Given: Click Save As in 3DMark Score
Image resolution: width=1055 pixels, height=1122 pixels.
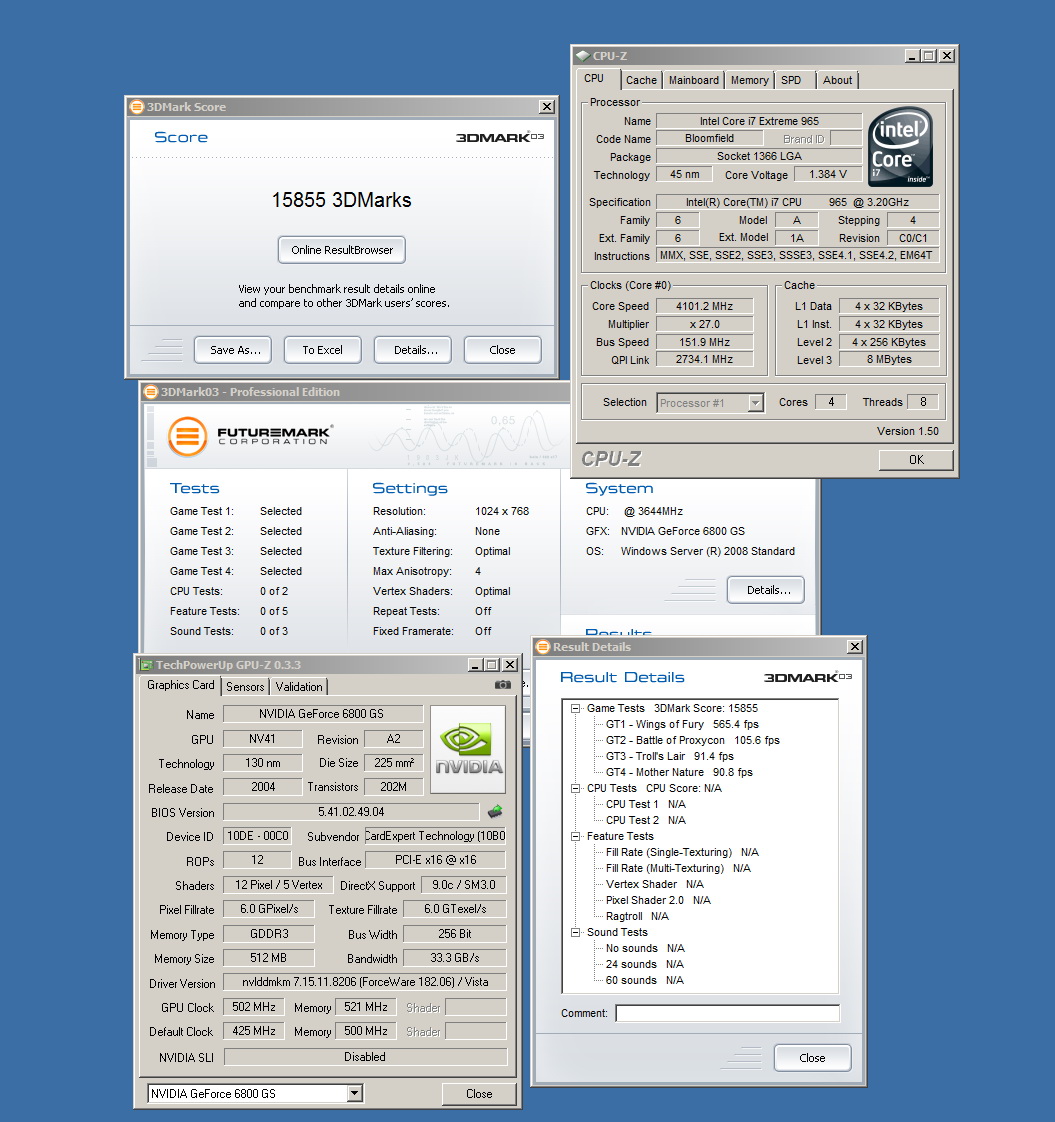Looking at the screenshot, I should [x=233, y=350].
